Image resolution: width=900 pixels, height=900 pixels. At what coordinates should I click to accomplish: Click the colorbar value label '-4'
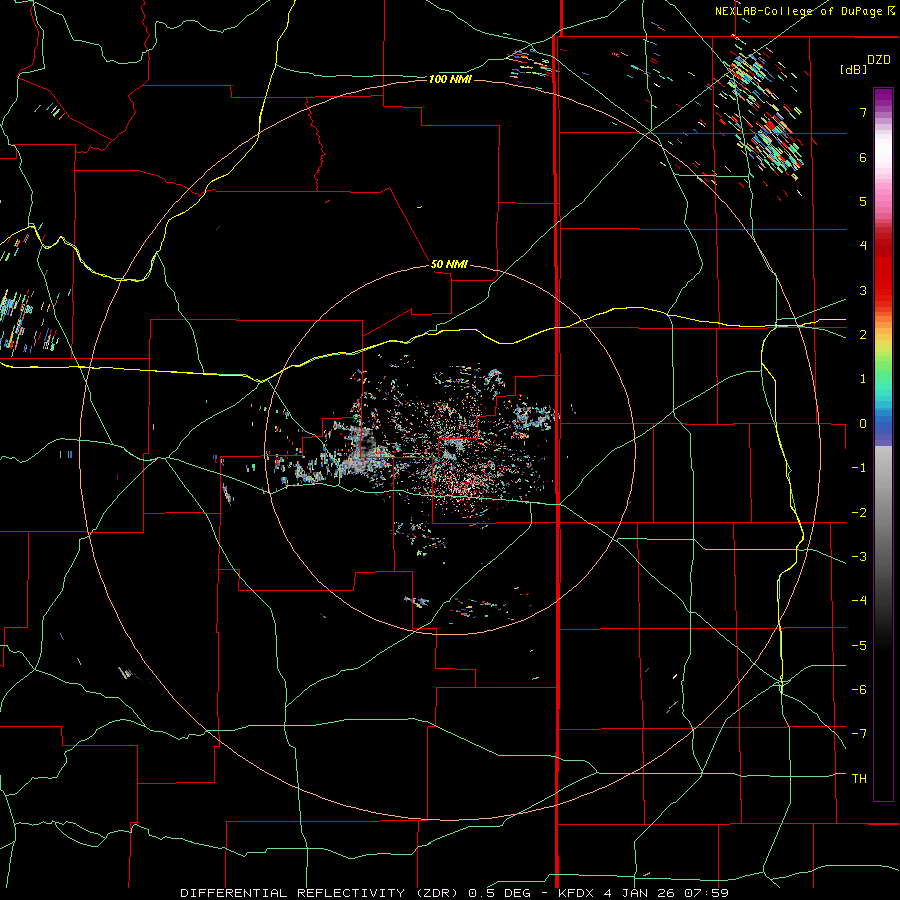(859, 601)
